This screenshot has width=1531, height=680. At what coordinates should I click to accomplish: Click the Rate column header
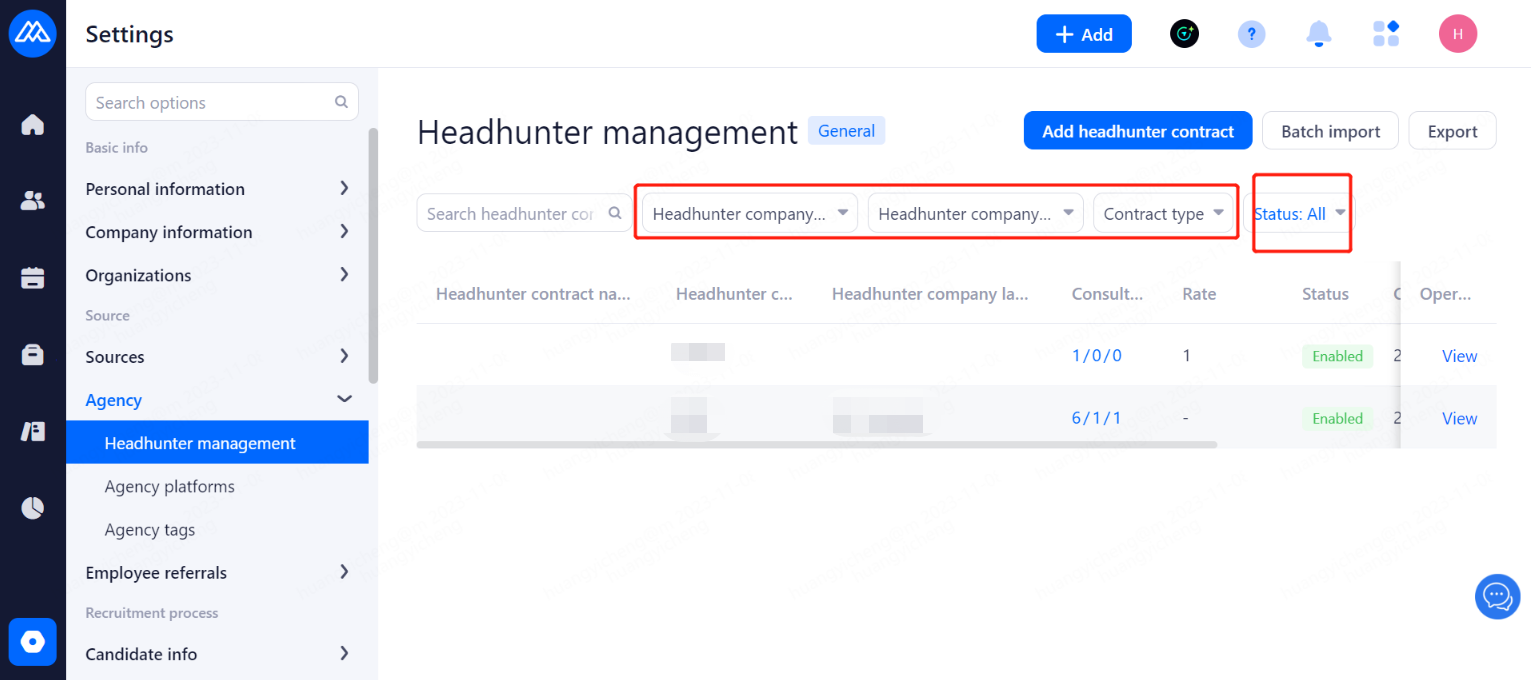1199,294
